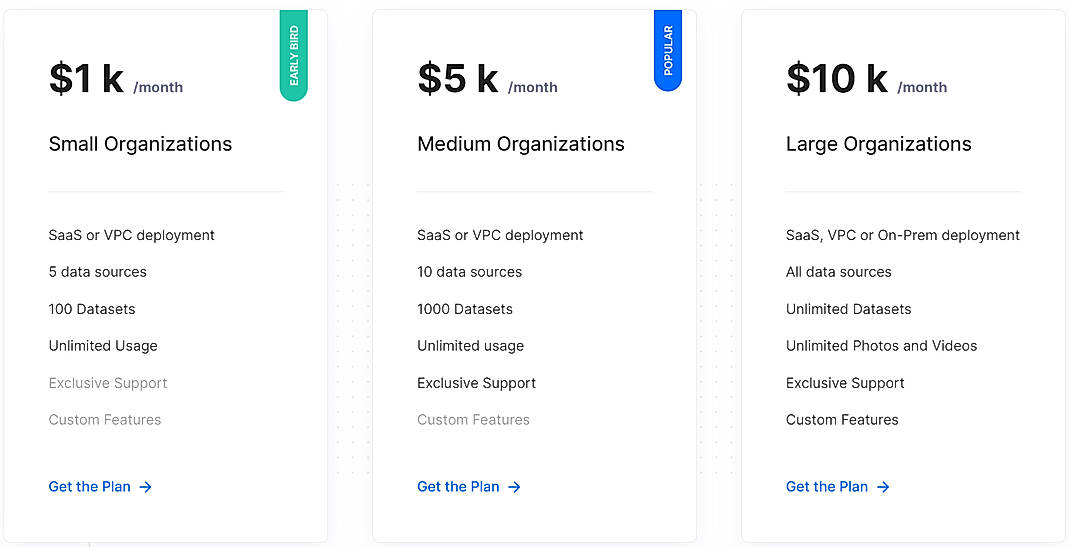
Task: Select the $10 k price heading
Action: [837, 78]
